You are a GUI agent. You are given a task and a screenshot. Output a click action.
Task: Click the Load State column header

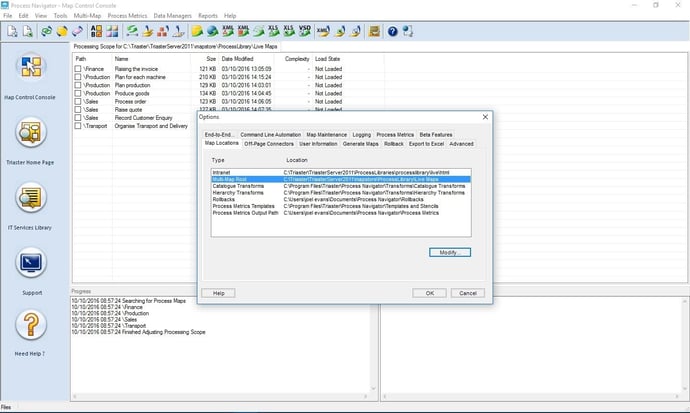(x=348, y=59)
